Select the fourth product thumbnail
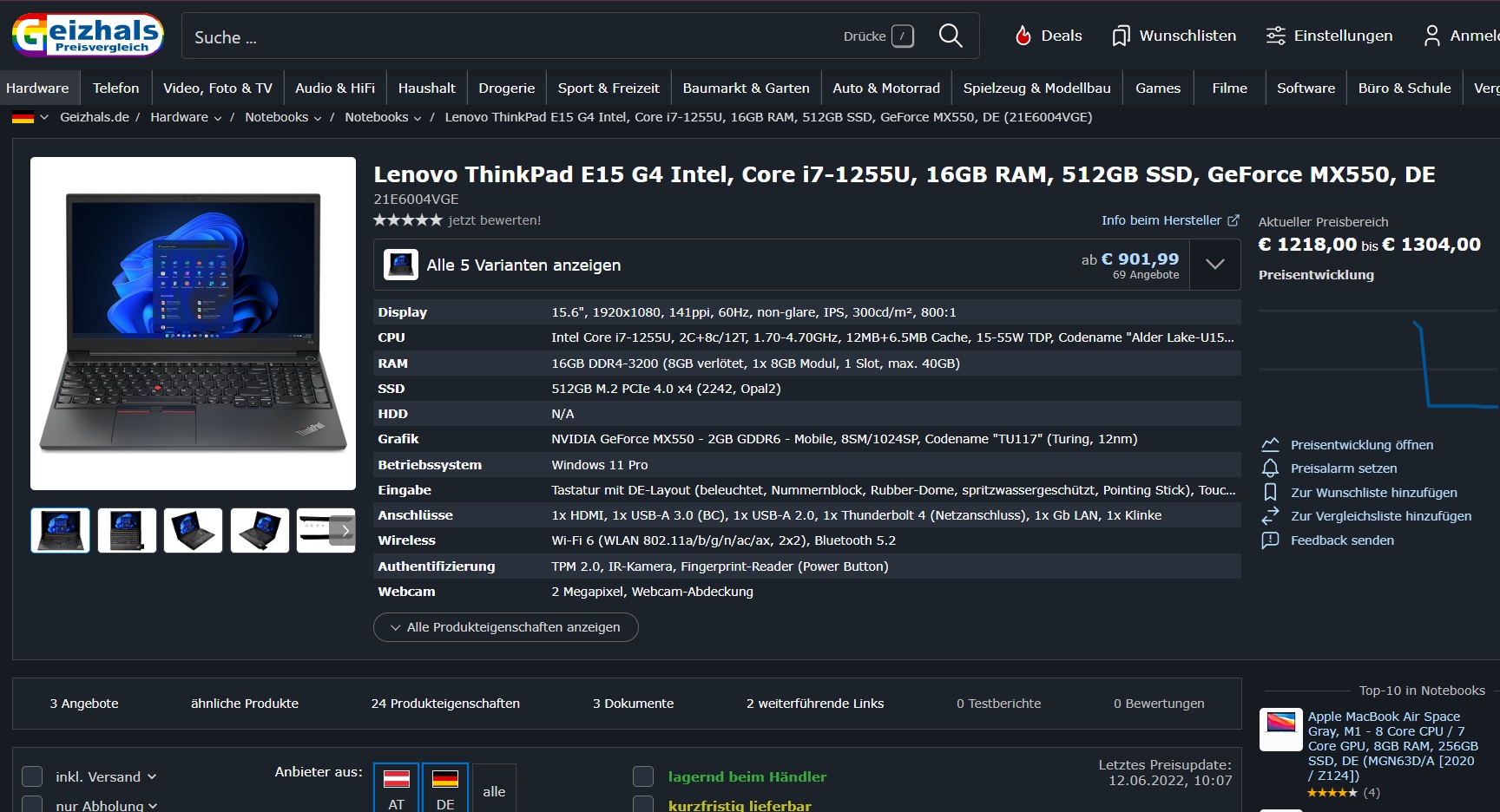 pos(260,530)
